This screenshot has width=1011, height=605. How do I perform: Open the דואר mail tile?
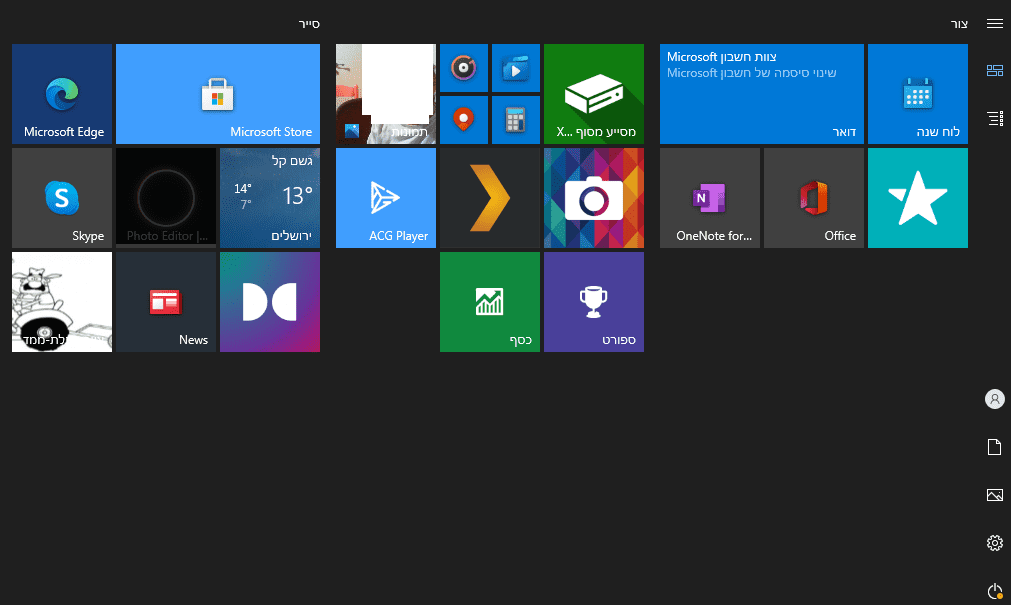tap(761, 94)
